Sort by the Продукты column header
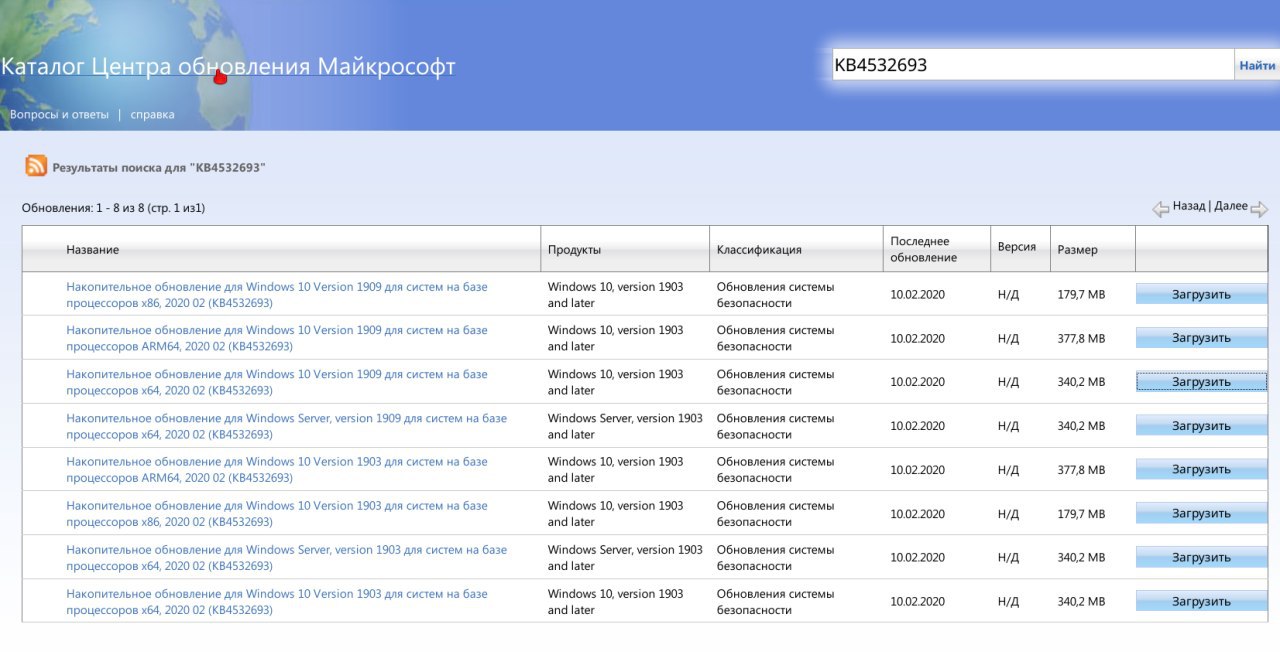The height and width of the screenshot is (655, 1280). (574, 250)
